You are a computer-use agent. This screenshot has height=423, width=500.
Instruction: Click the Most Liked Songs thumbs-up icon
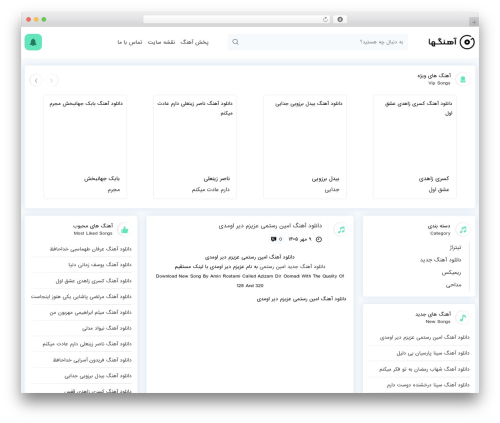(x=125, y=229)
